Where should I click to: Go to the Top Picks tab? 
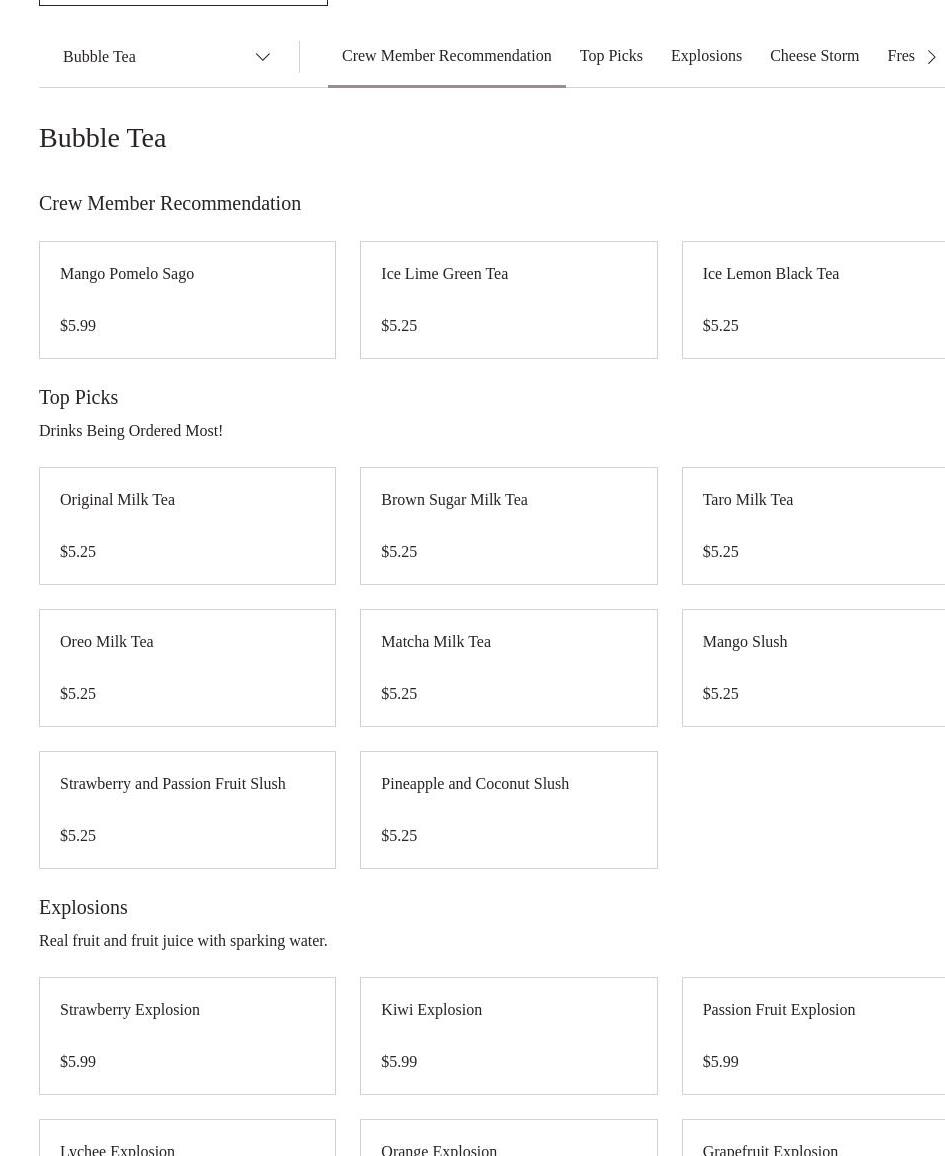pos(611,56)
